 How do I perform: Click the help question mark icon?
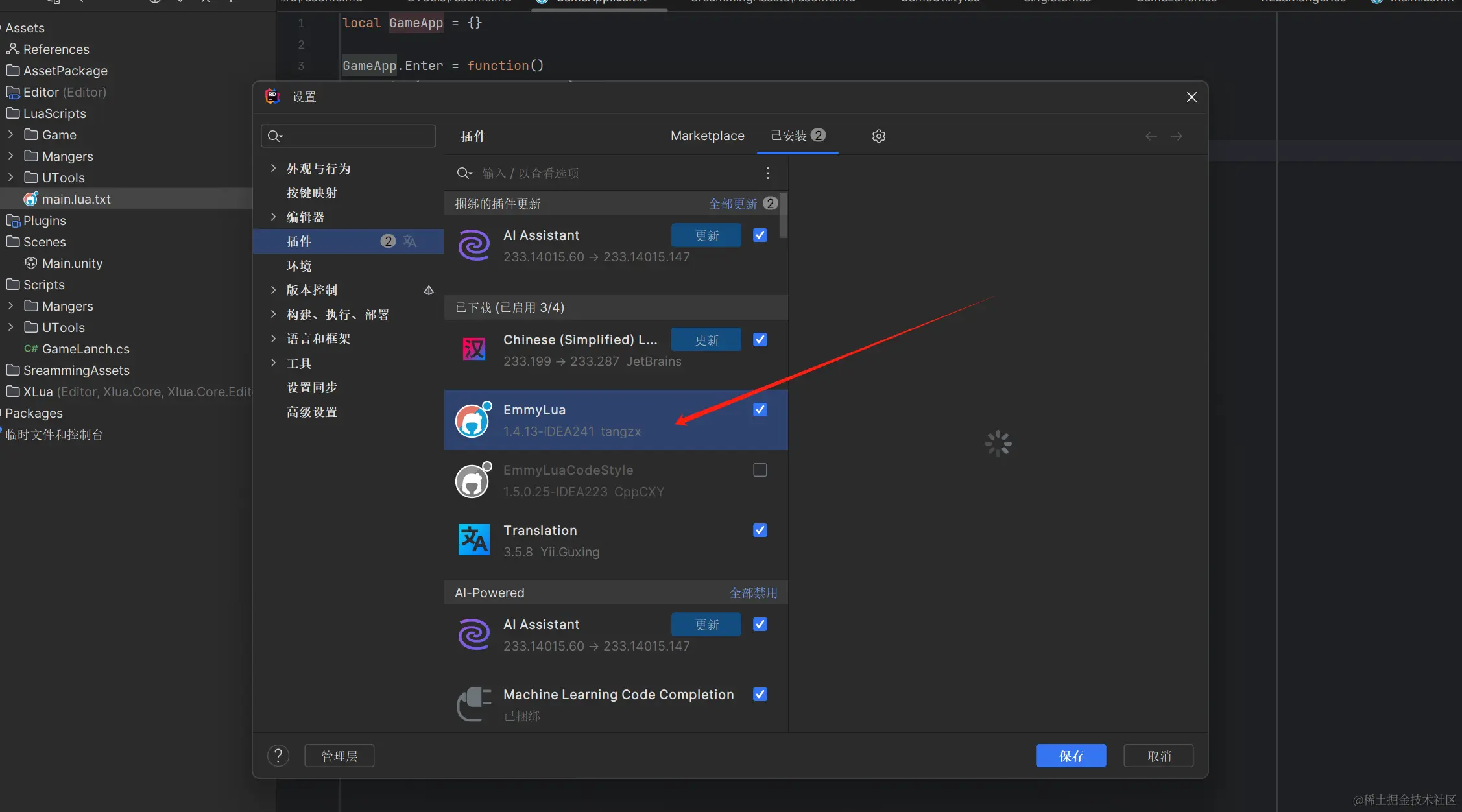point(278,756)
